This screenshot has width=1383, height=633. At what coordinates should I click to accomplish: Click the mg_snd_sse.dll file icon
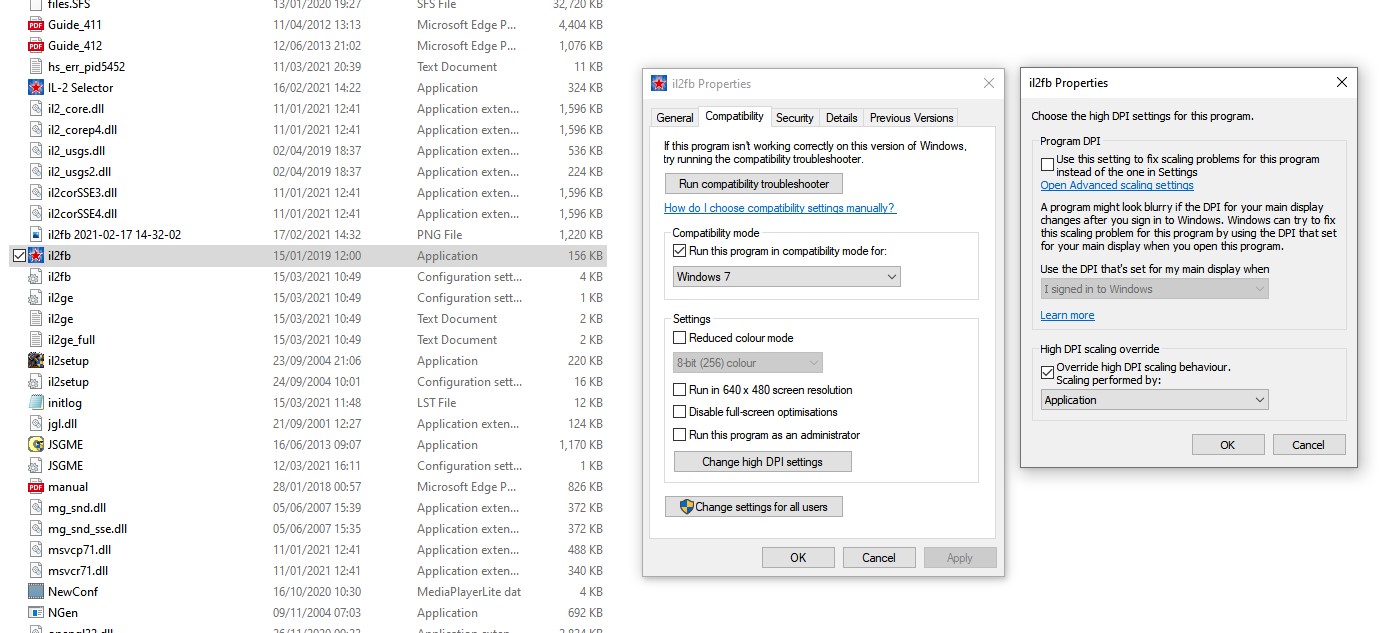[36, 528]
